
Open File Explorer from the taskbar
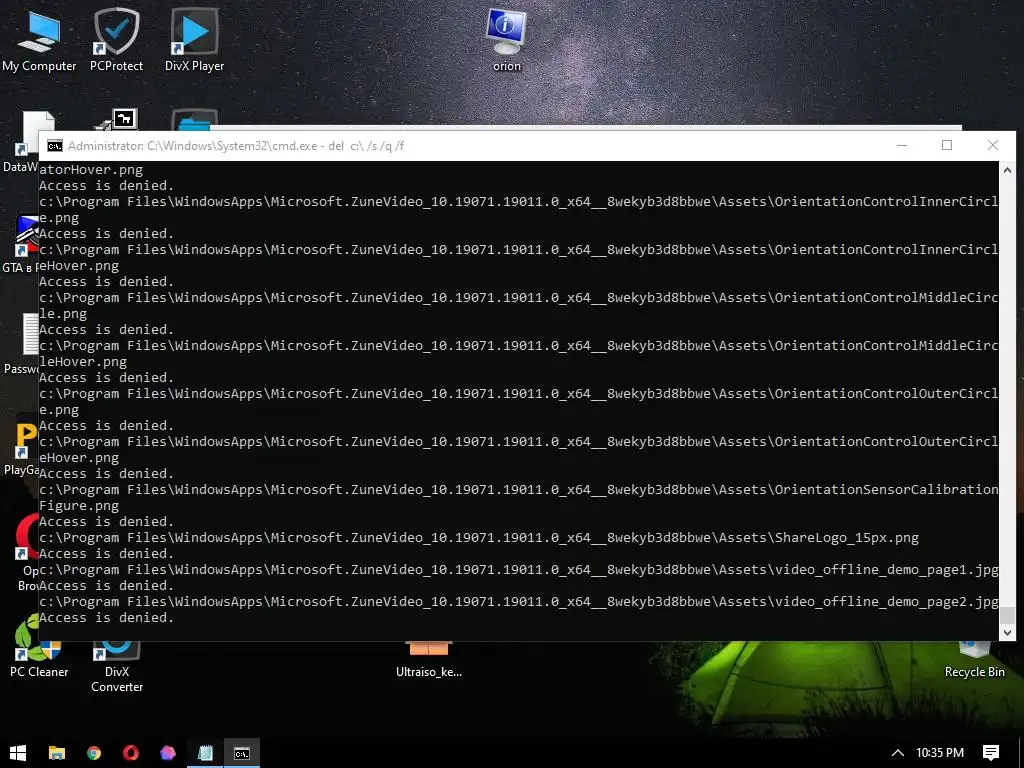tap(57, 753)
